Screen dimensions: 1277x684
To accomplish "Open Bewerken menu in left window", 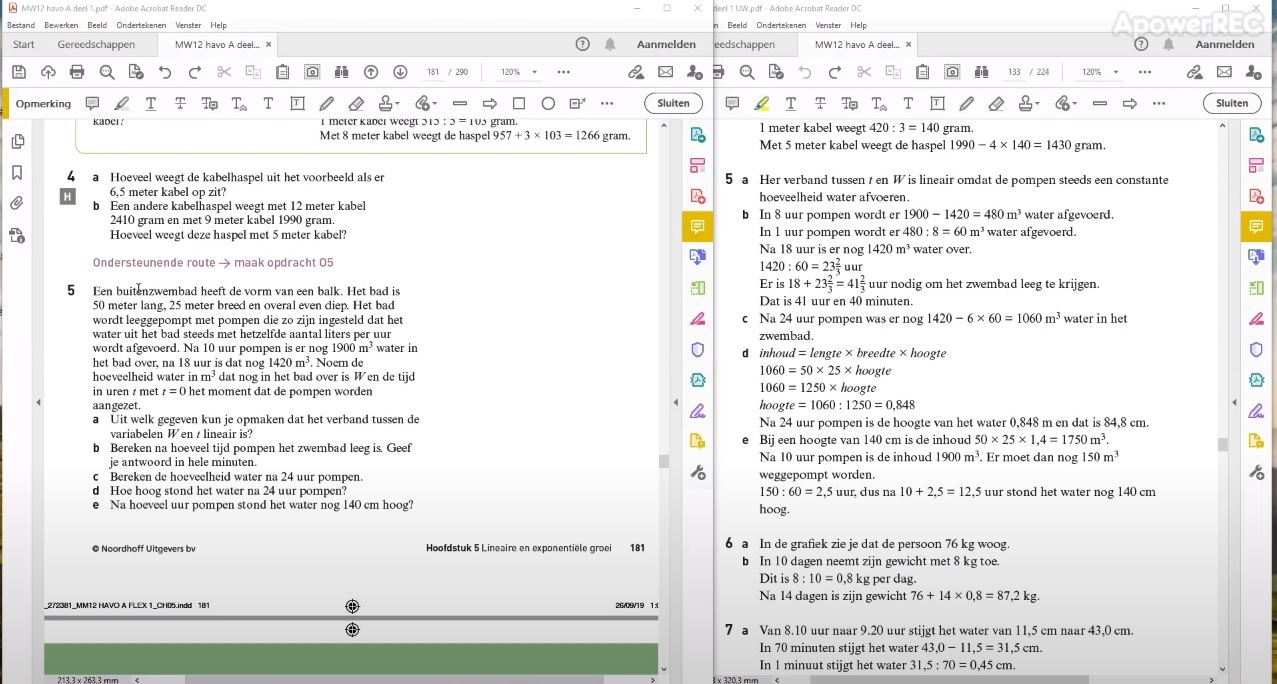I will [62, 25].
